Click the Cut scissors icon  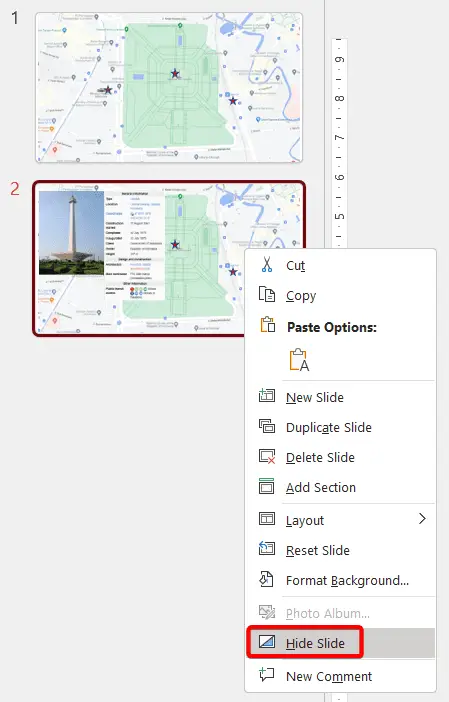267,265
